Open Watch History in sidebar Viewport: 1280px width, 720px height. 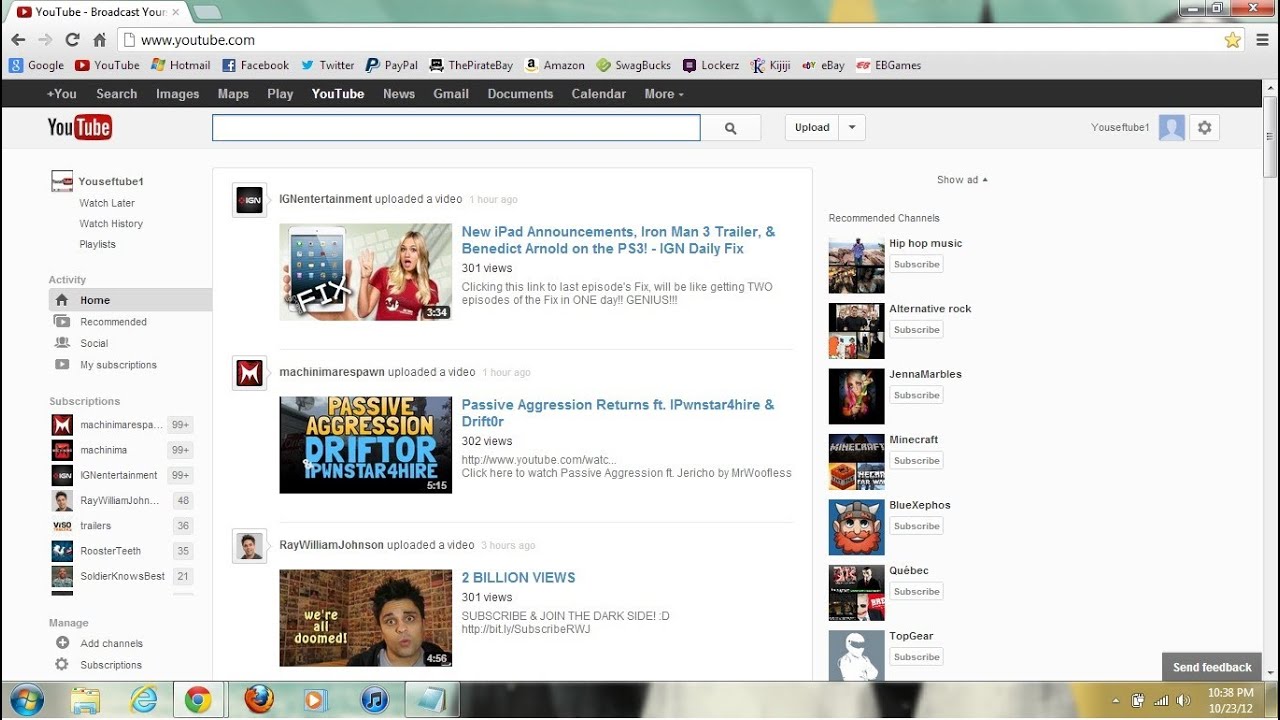pyautogui.click(x=111, y=224)
